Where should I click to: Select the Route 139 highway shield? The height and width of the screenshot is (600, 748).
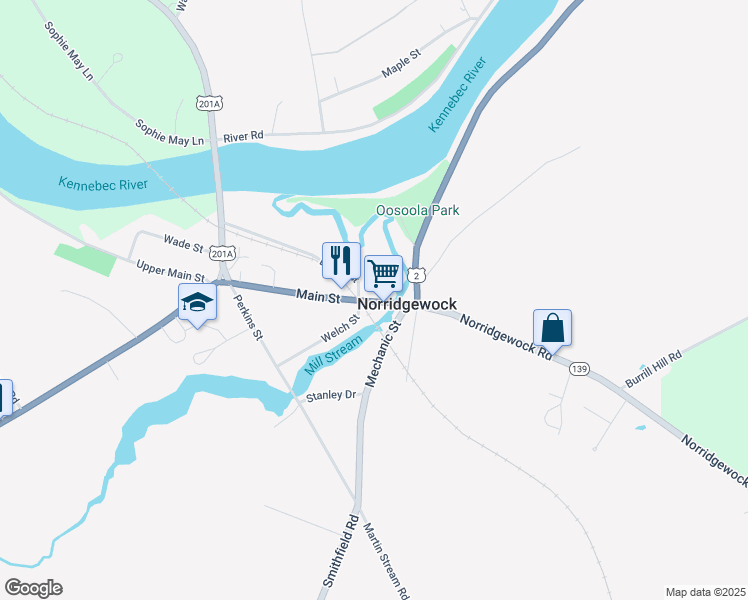[x=579, y=369]
